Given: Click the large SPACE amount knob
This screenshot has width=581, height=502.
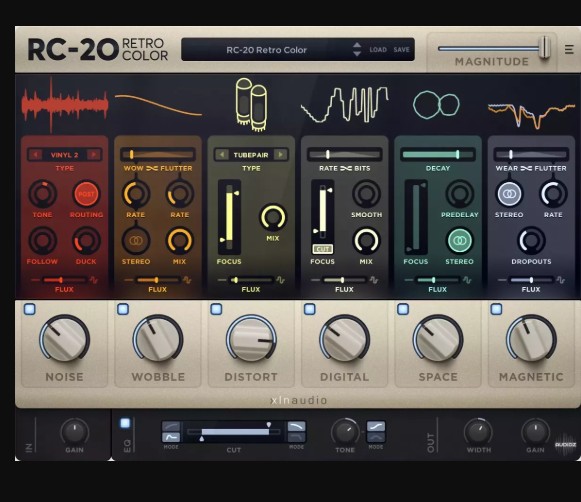Looking at the screenshot, I should pyautogui.click(x=438, y=339).
